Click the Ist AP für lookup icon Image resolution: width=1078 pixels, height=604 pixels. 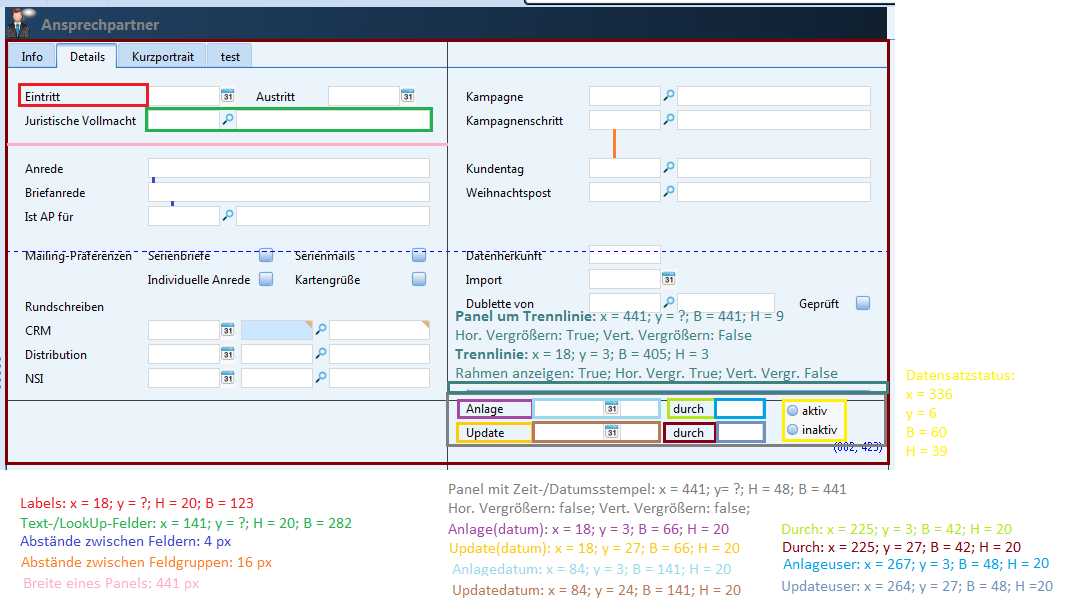click(x=228, y=216)
